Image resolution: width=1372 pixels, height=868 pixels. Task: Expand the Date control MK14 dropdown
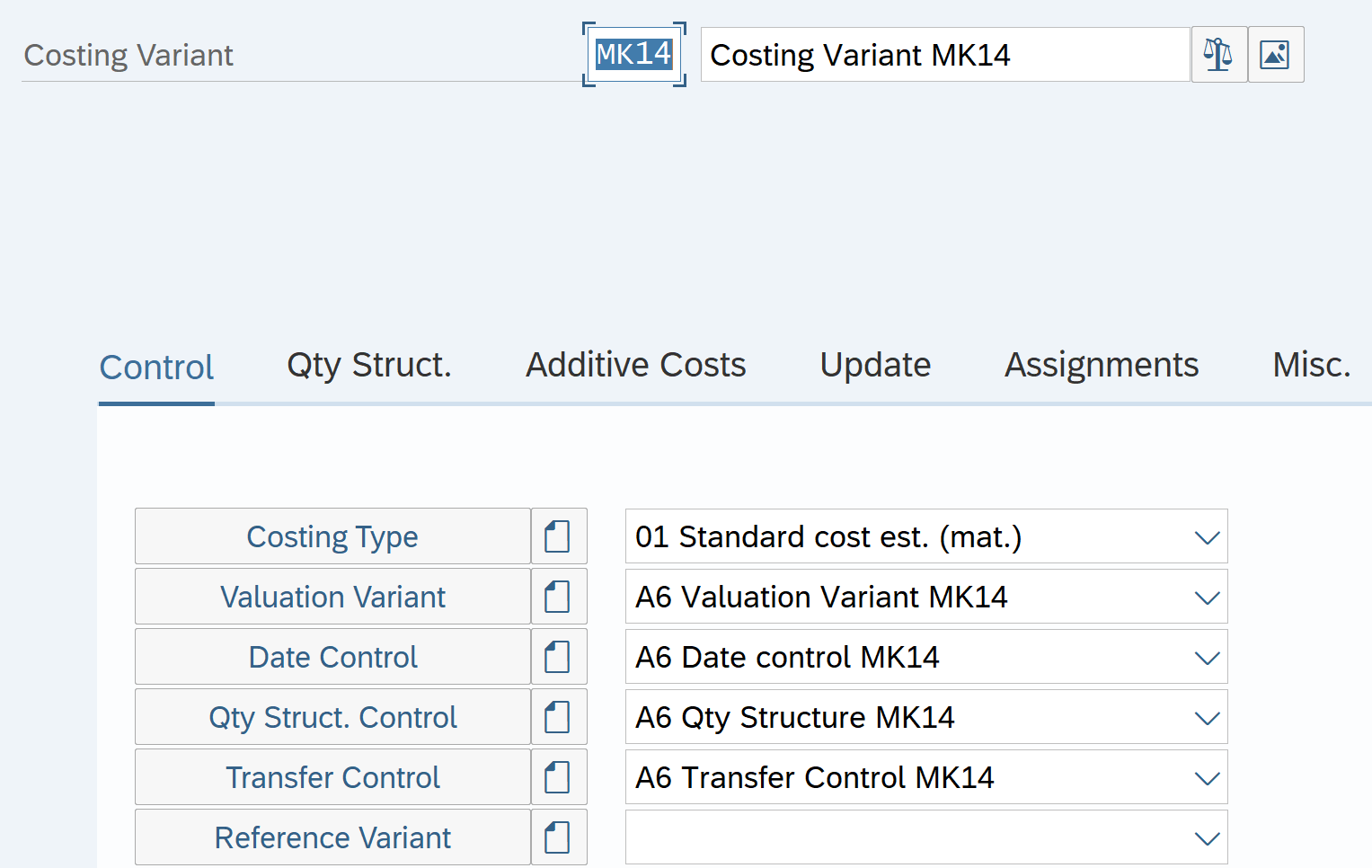point(1207,658)
